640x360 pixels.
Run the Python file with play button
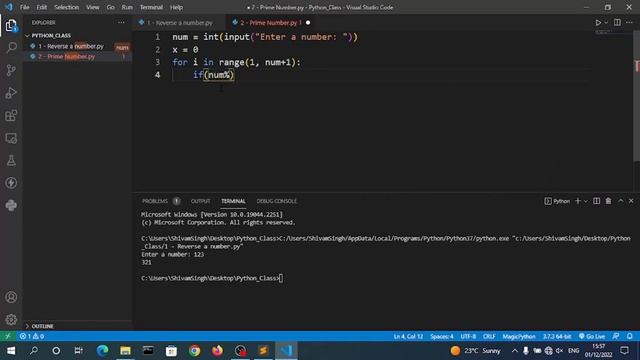pos(598,22)
